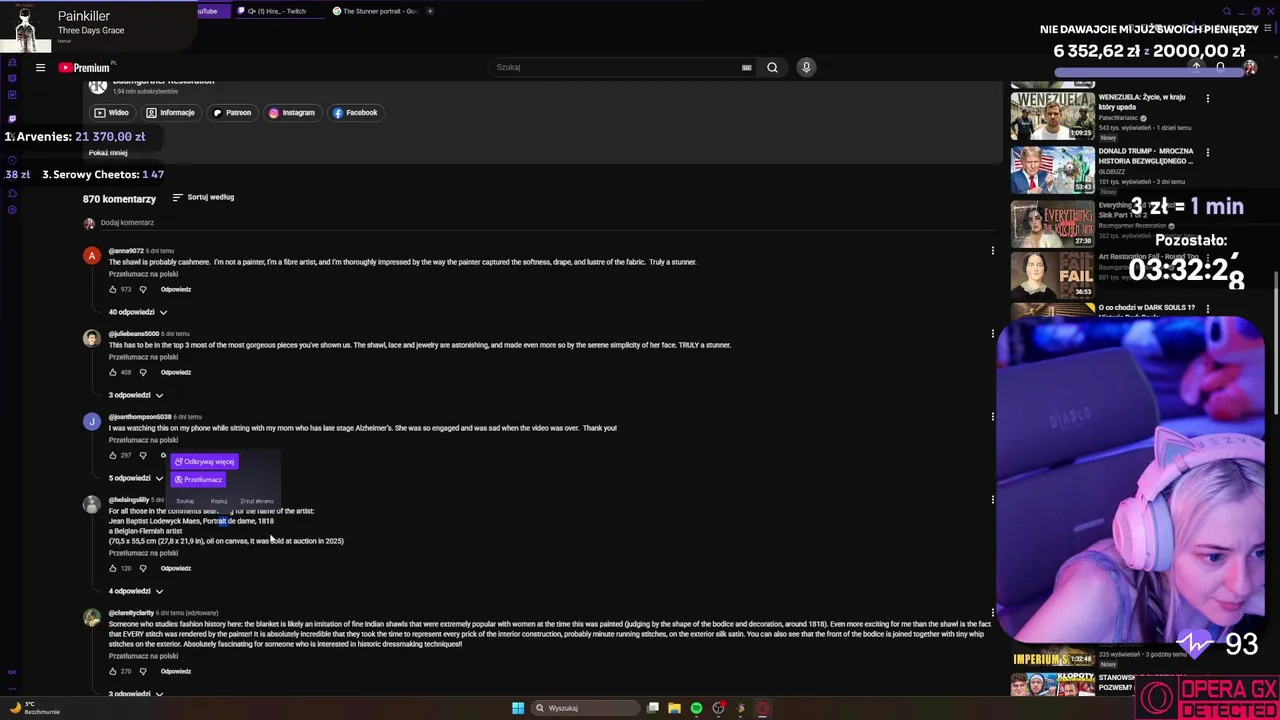
Task: Reply to @helsingslilly with Odpowiedz
Action: (176, 568)
